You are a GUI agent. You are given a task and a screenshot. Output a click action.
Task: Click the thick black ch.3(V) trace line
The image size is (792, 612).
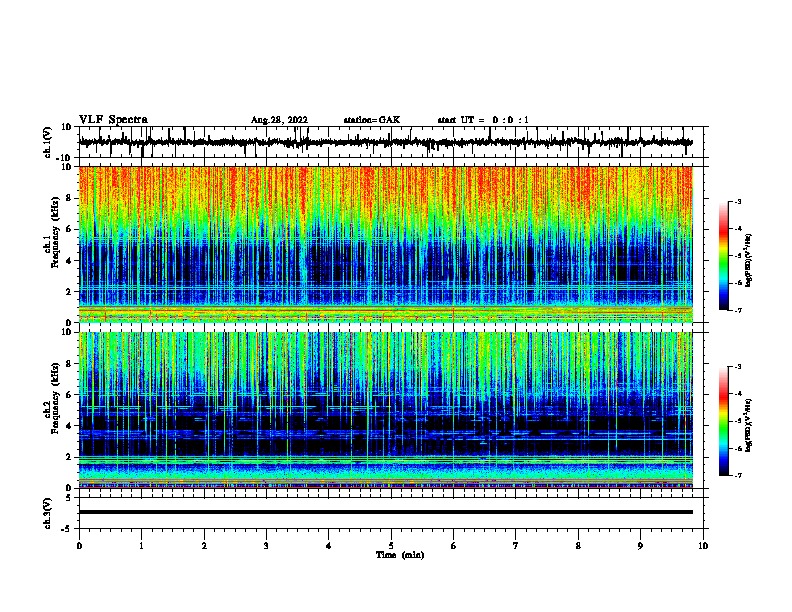point(386,512)
